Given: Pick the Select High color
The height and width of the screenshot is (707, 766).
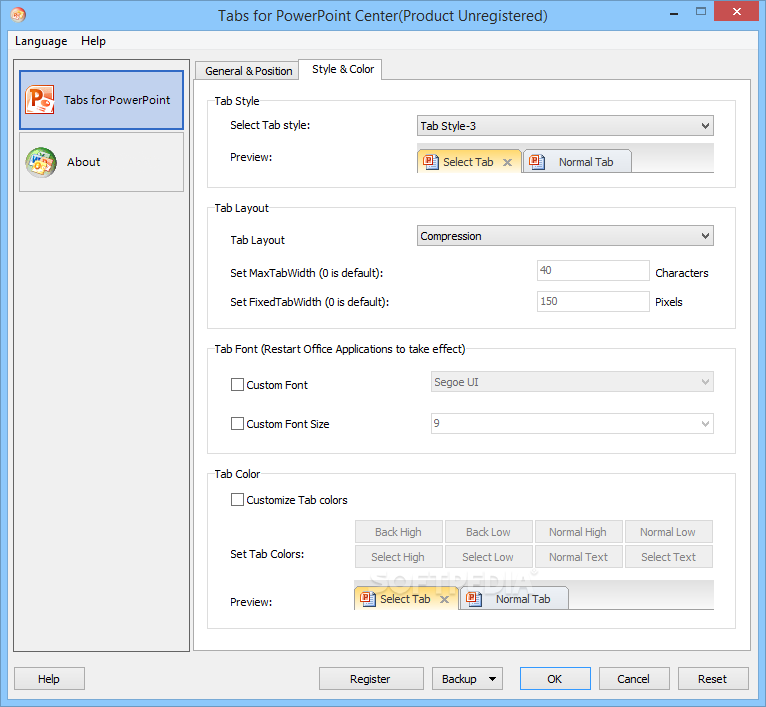Looking at the screenshot, I should (399, 557).
